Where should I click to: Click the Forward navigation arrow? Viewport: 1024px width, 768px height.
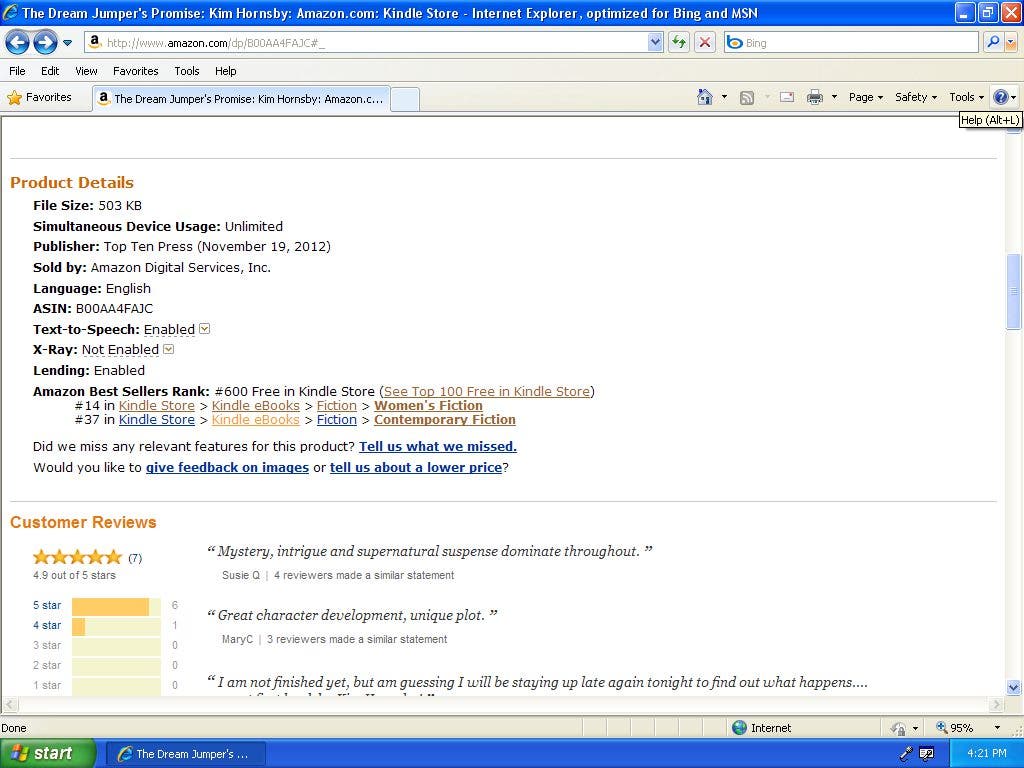tap(44, 42)
